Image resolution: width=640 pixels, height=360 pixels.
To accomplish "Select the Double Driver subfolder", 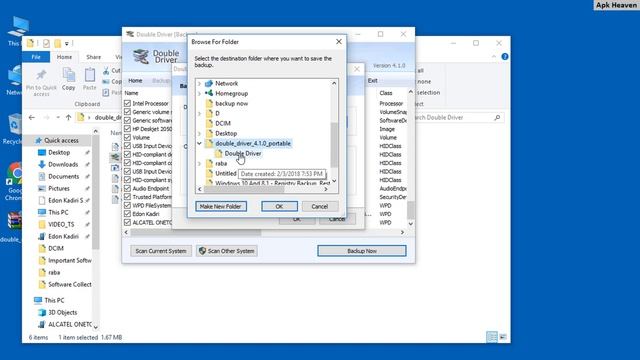I will click(243, 153).
